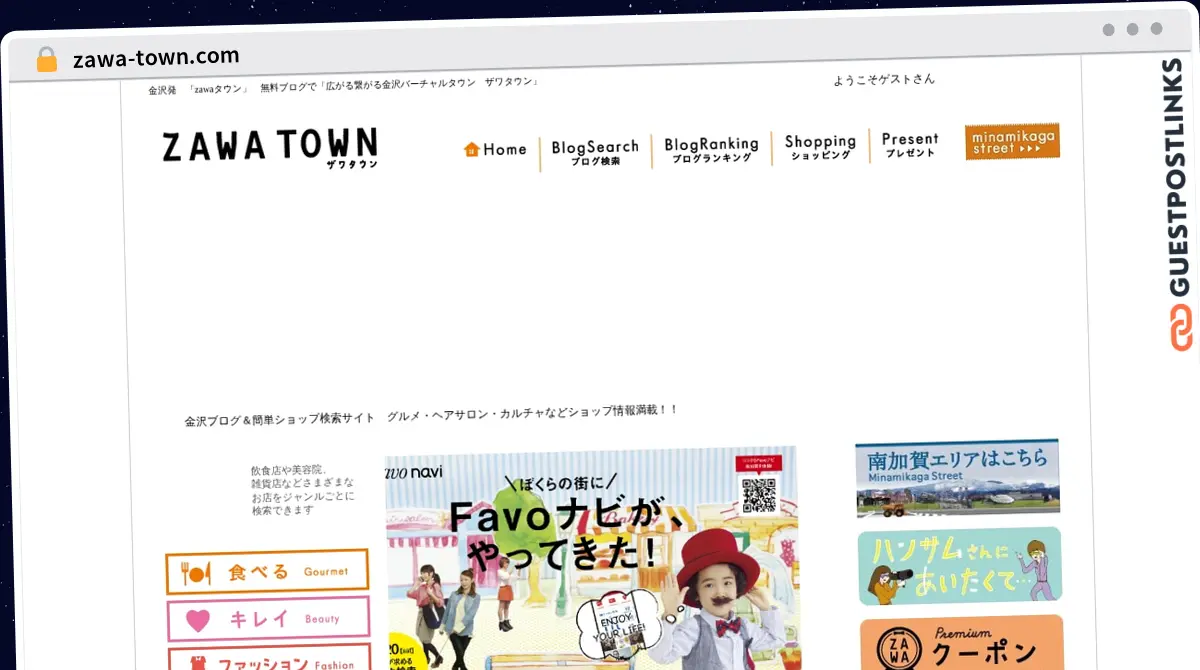Open the Home navigation item
1200x670 pixels.
point(495,149)
